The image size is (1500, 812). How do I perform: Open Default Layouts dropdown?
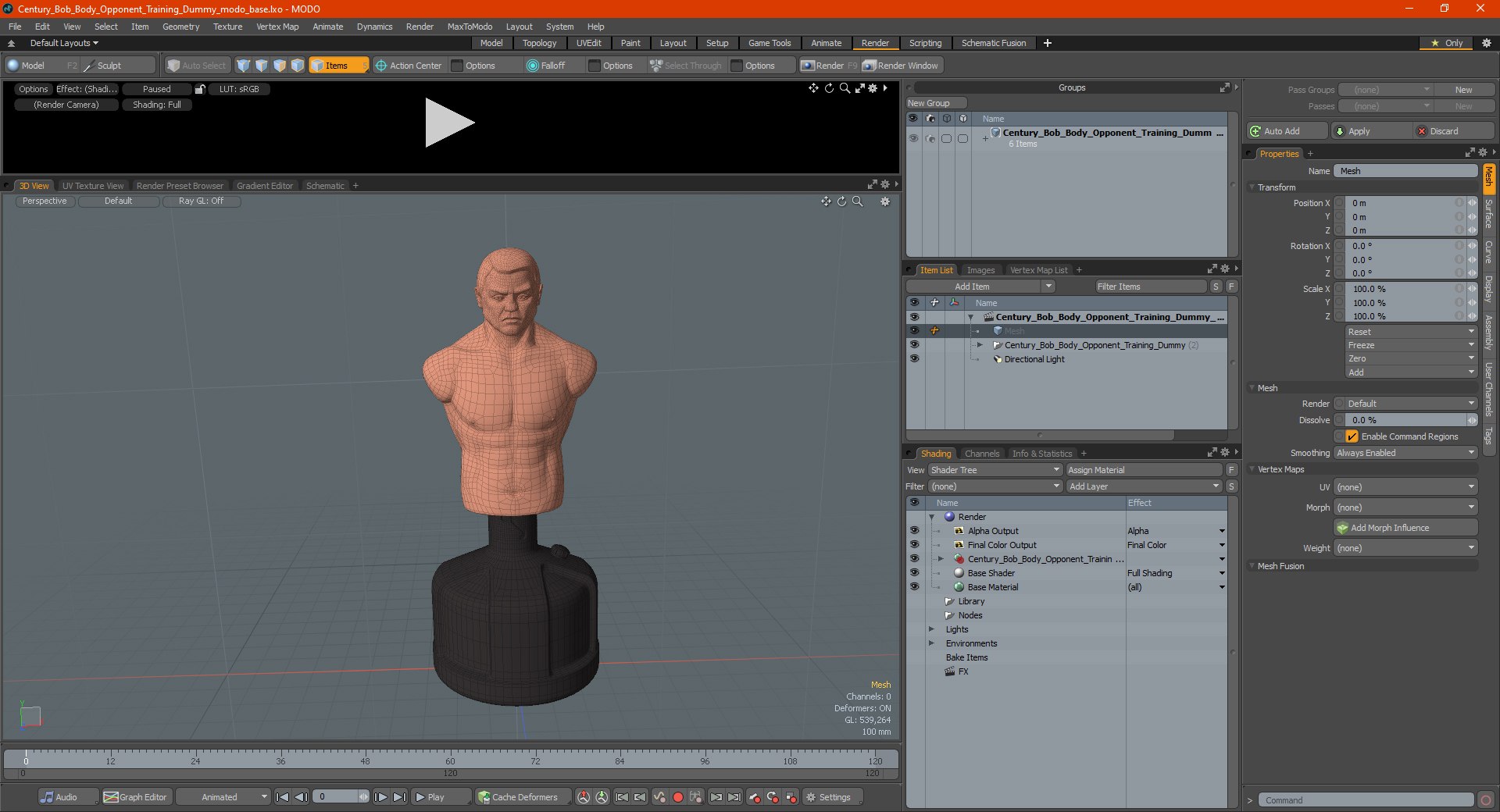pos(64,43)
